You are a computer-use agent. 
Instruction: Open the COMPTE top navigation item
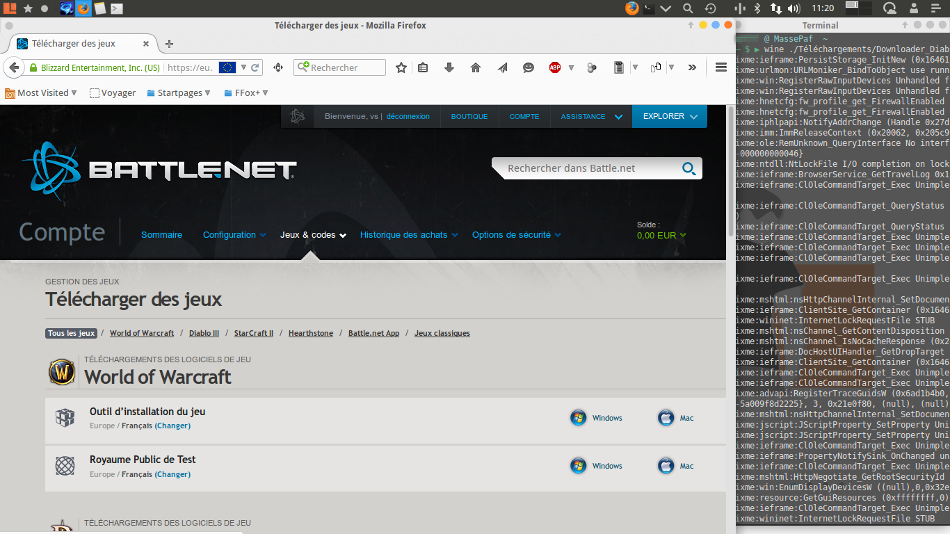[524, 116]
